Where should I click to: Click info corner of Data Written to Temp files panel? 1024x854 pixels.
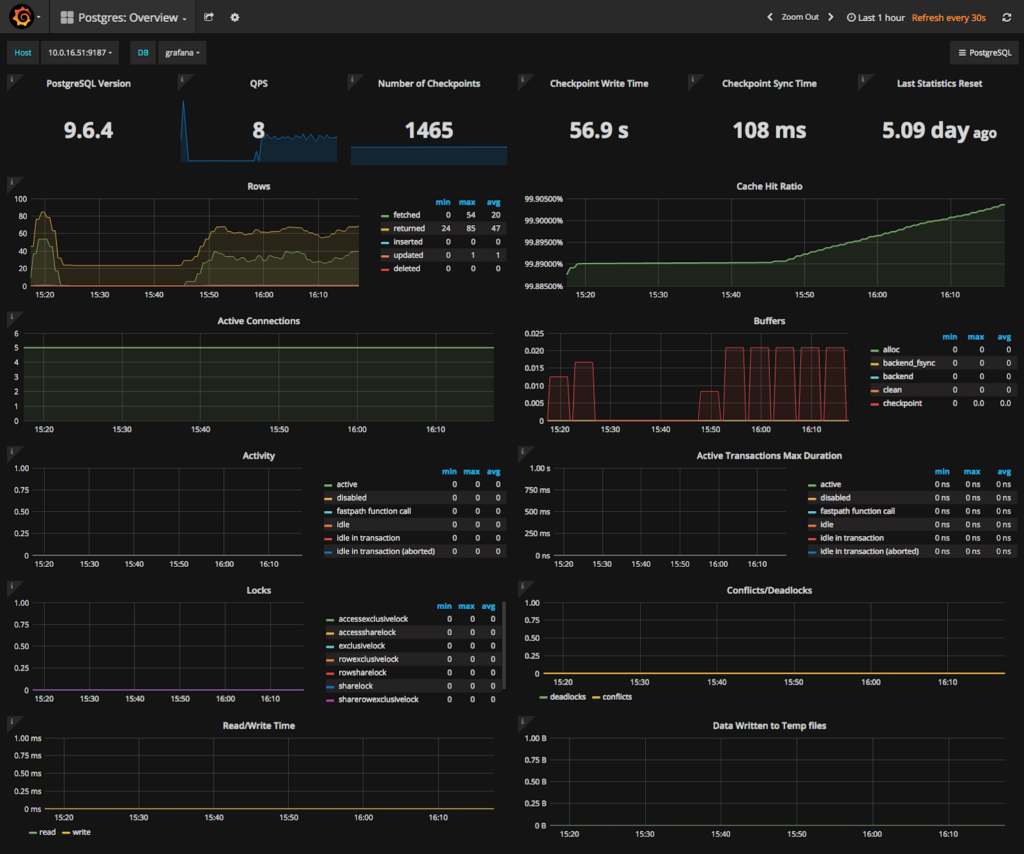[x=523, y=721]
